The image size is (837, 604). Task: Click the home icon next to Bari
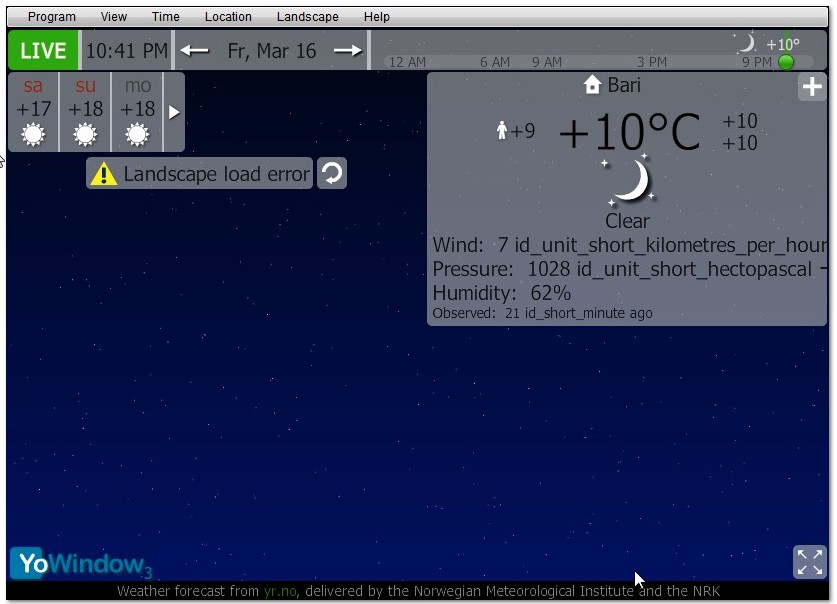click(592, 85)
